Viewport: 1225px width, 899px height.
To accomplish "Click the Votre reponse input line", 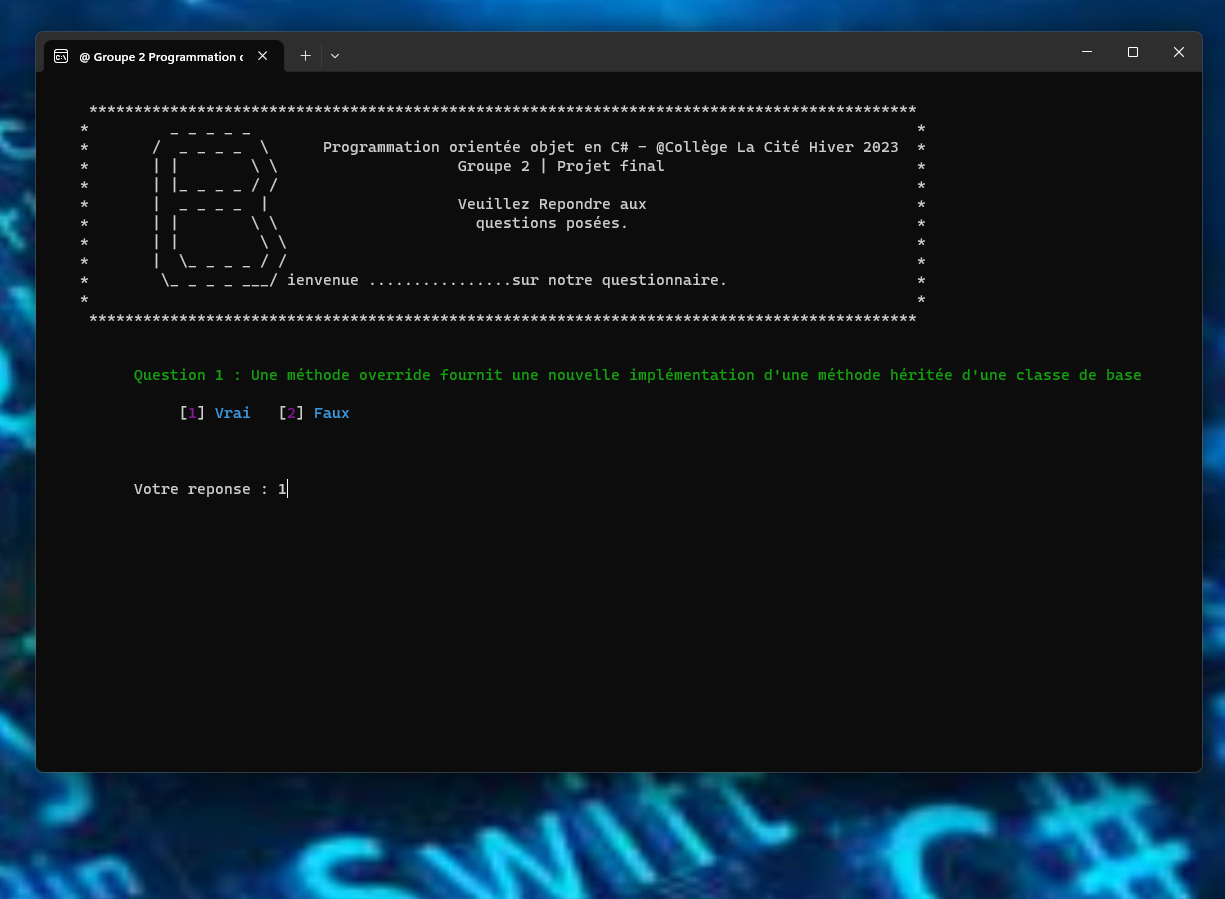I will (x=210, y=489).
